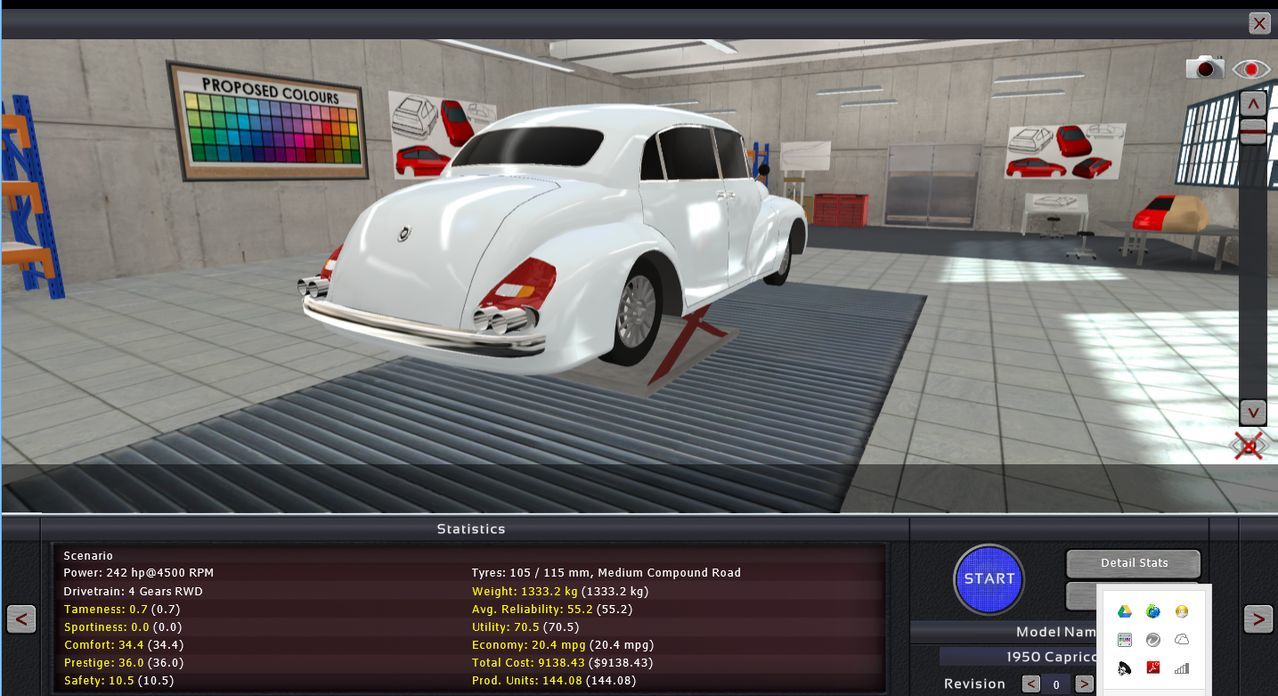Click the camera zoom down arrow

(x=1253, y=412)
